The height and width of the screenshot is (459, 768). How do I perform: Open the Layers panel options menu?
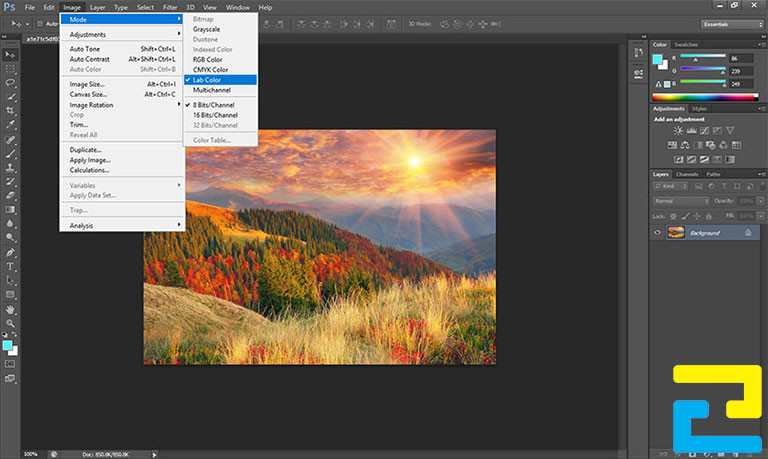[762, 174]
